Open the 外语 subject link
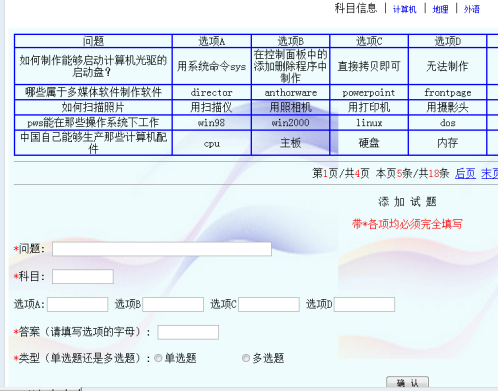Screen dimensions: 499x391 coord(472,9)
